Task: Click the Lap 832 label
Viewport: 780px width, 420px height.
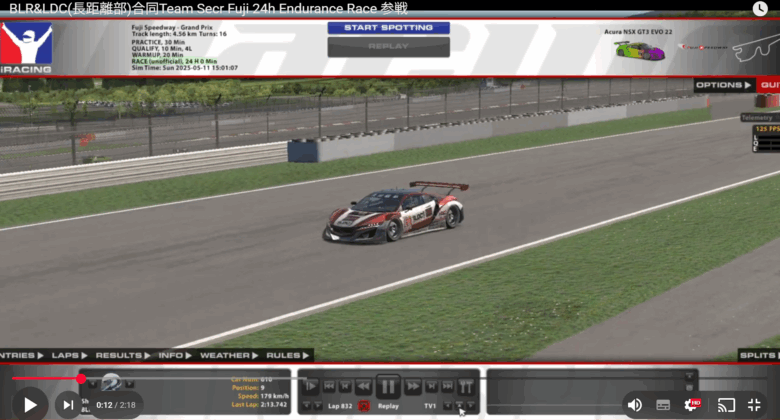Action: (340, 406)
